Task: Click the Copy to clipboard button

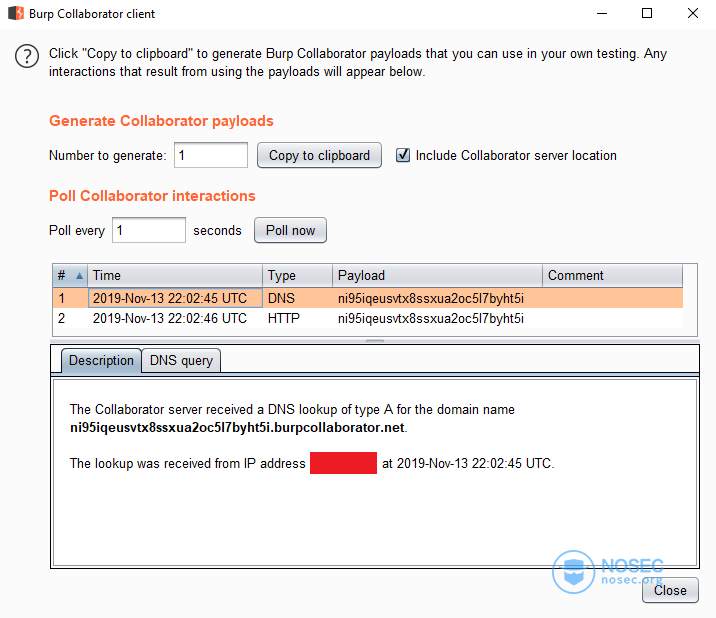Action: 319,155
